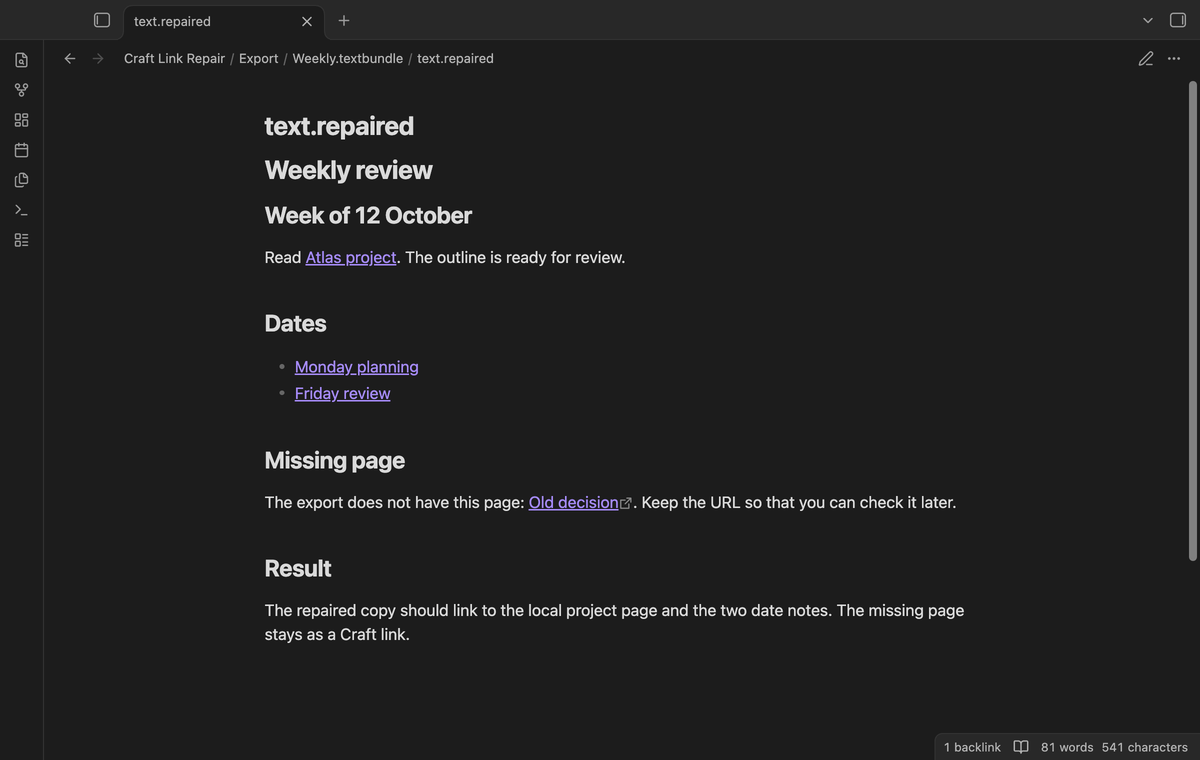Click the Weekly review heading

(349, 170)
